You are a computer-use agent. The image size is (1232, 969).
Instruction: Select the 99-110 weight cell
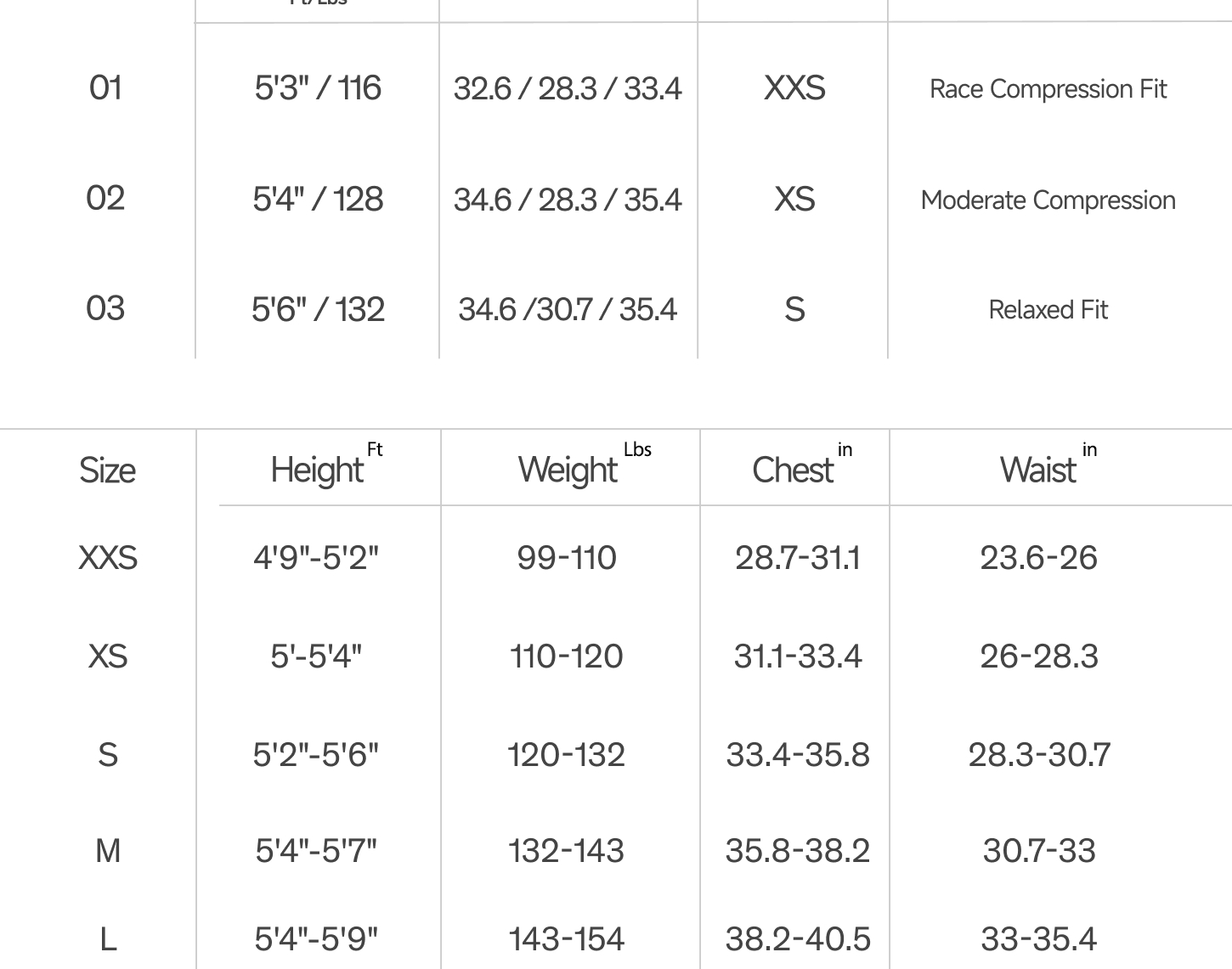tap(567, 558)
